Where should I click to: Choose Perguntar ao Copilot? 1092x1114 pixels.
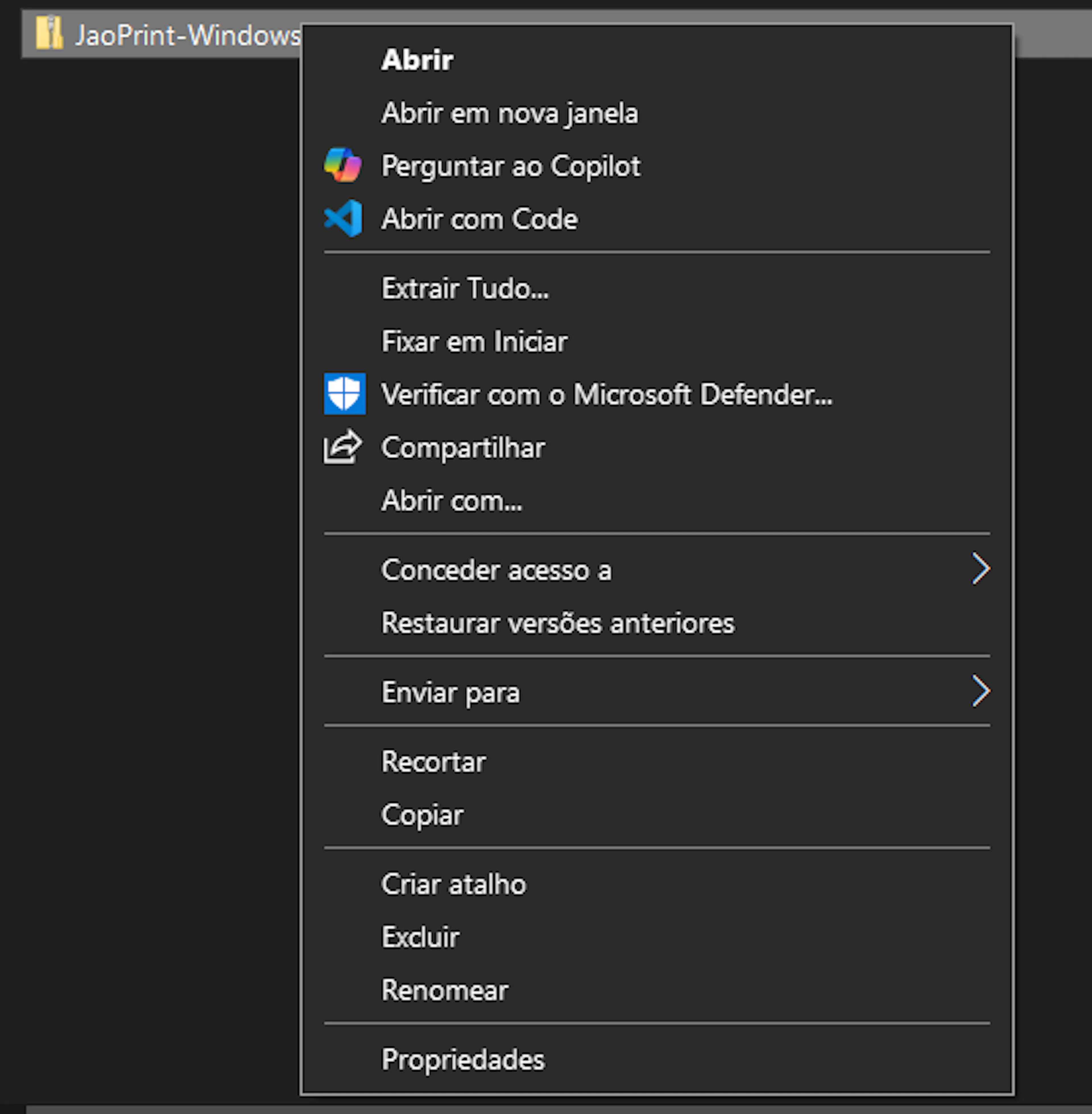657,166
